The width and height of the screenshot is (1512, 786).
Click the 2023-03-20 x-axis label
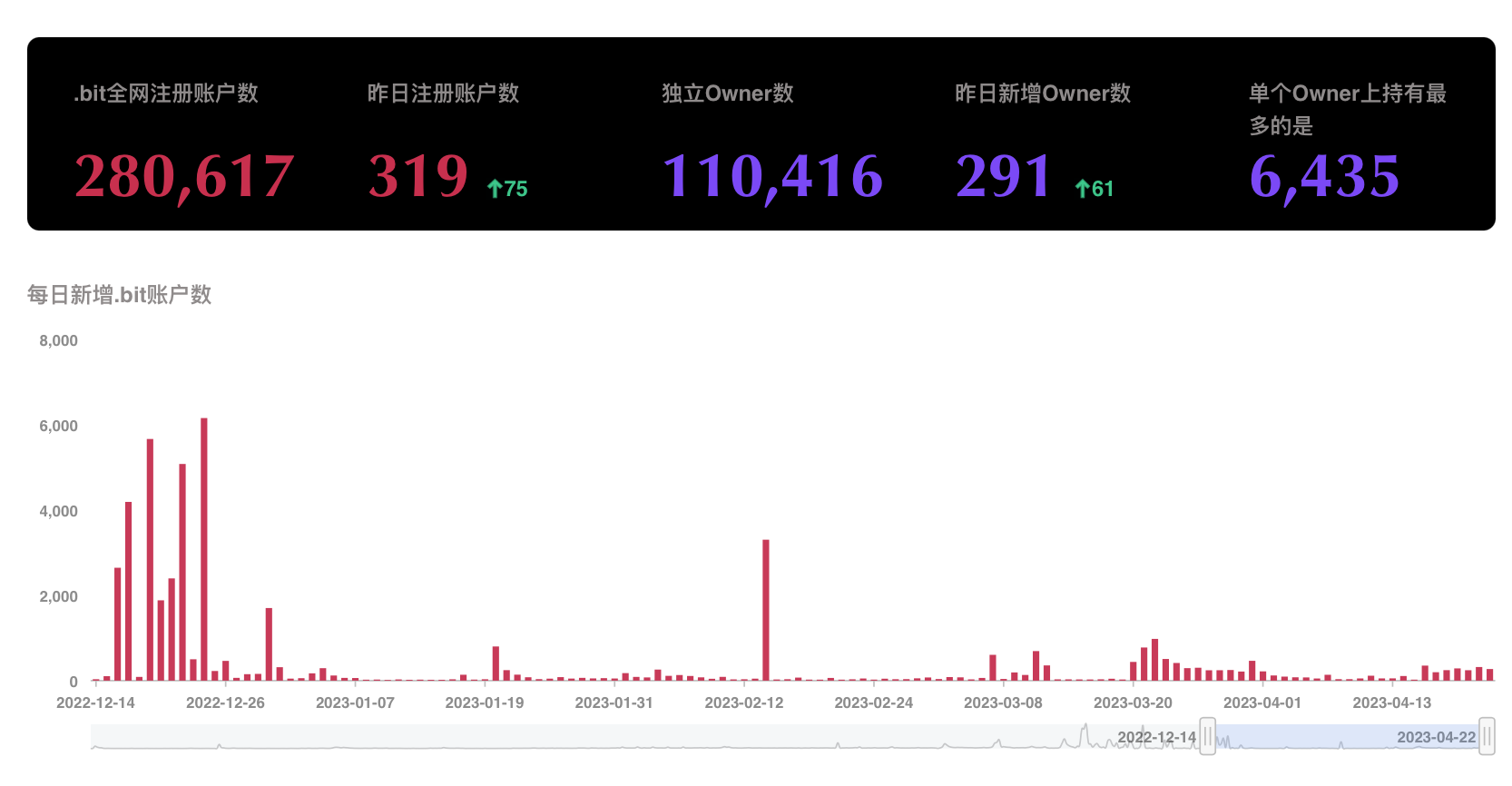pyautogui.click(x=1133, y=702)
